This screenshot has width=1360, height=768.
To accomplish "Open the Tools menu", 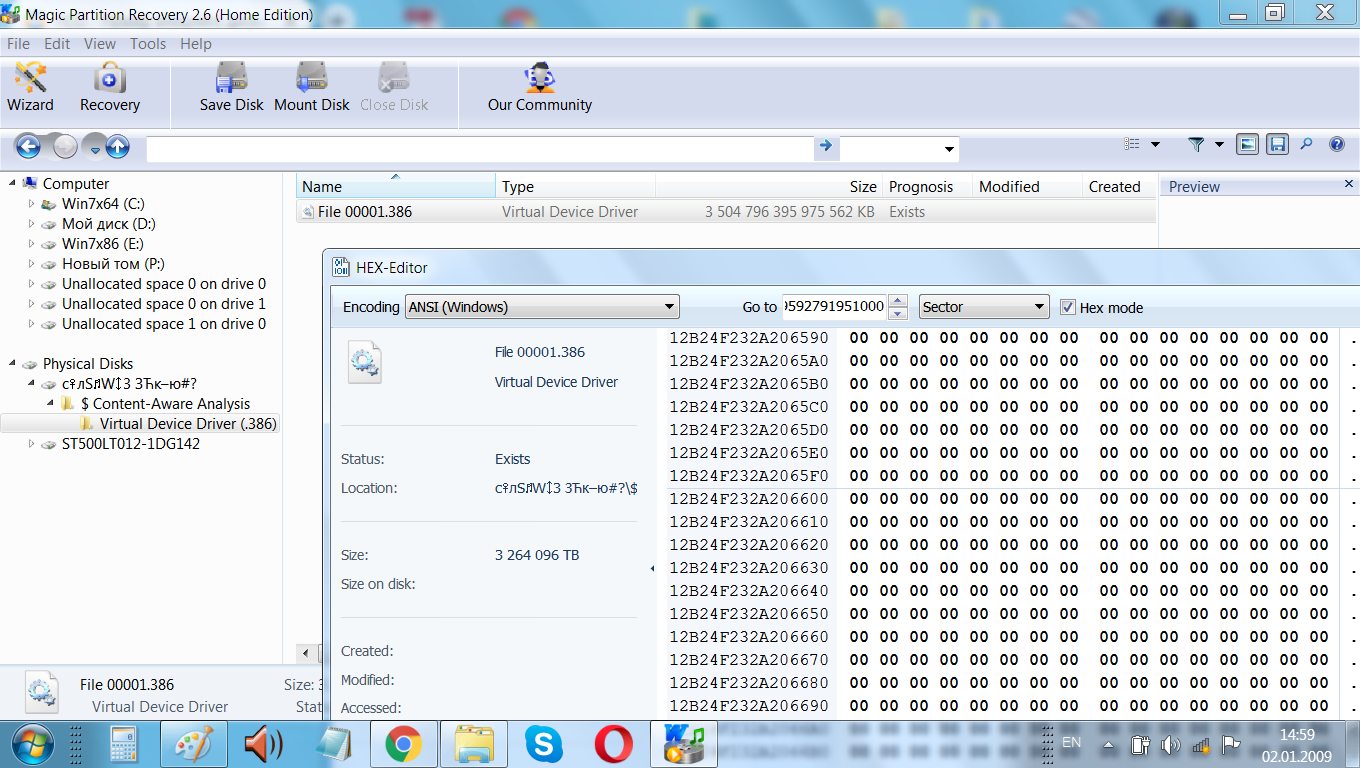I will tap(148, 44).
